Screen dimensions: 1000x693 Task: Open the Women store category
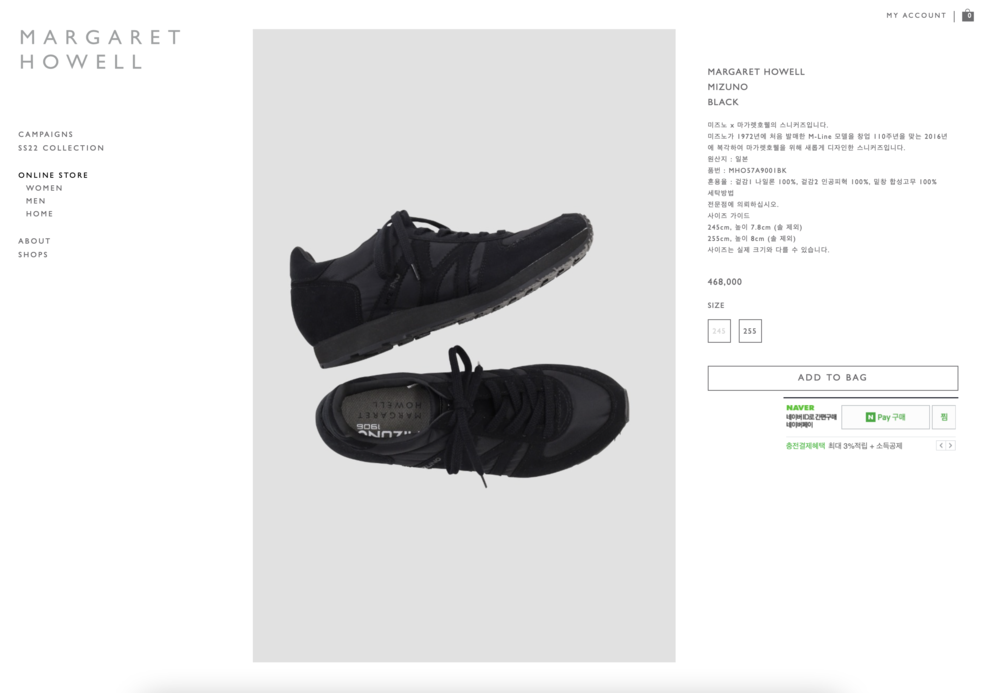(44, 188)
